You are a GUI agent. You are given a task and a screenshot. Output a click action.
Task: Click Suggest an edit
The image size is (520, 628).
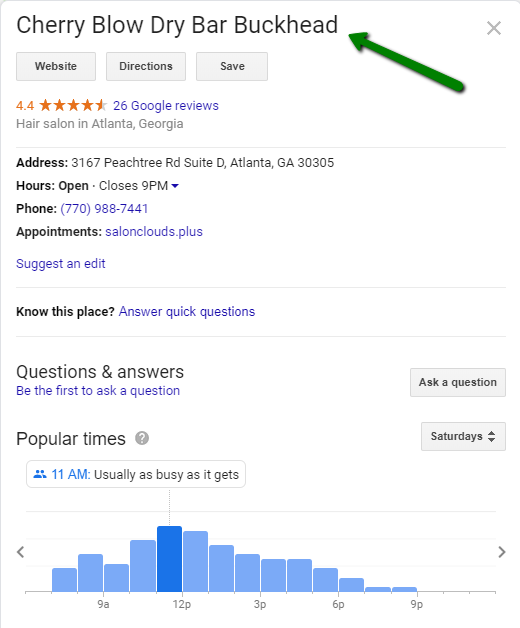[x=60, y=264]
